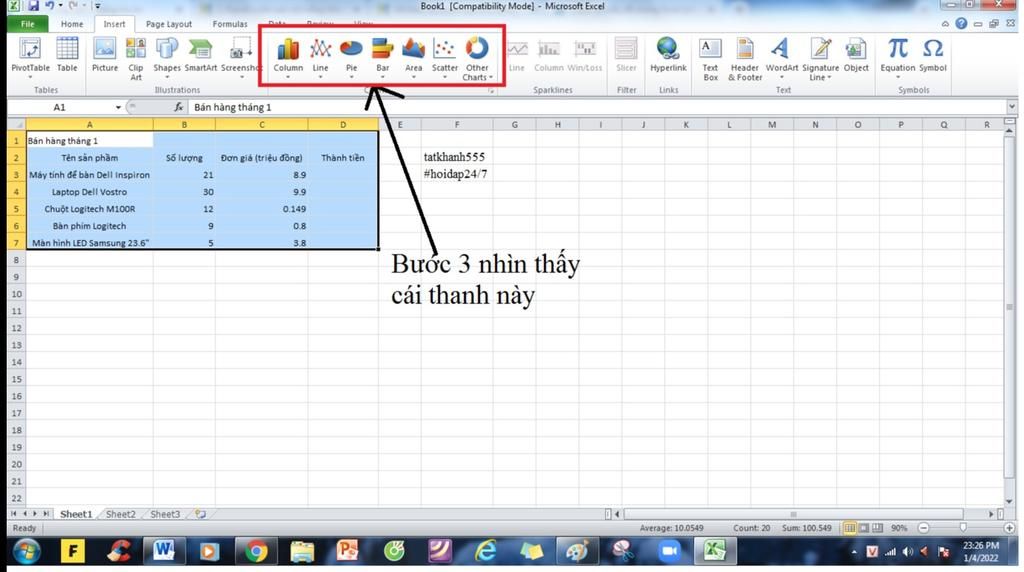The height and width of the screenshot is (572, 1024).
Task: Open PowerPoint from taskbar
Action: tap(347, 552)
